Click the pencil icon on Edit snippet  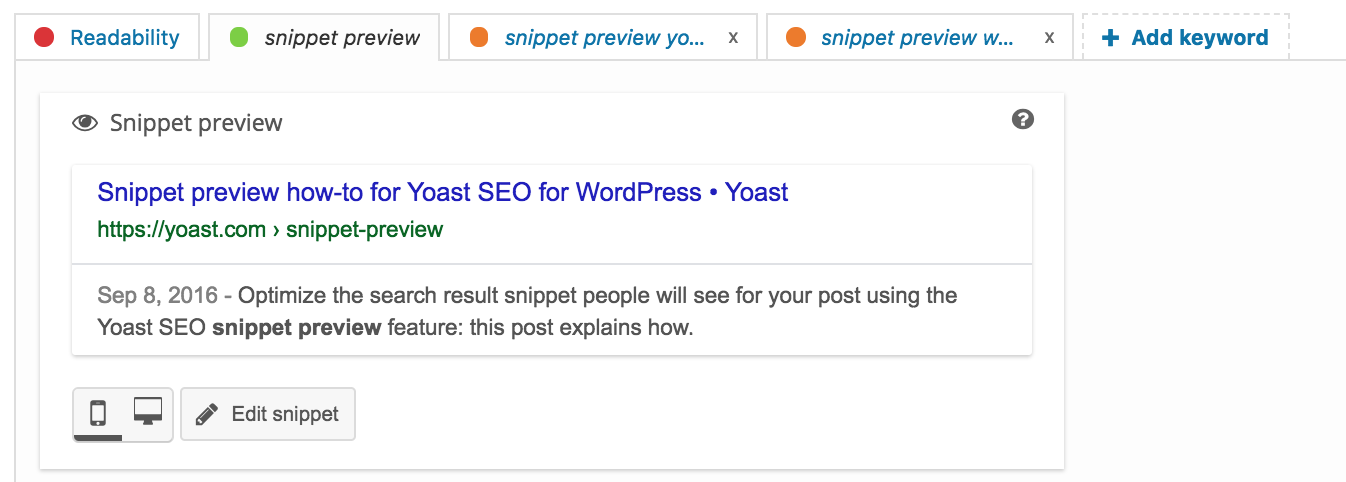tap(207, 414)
